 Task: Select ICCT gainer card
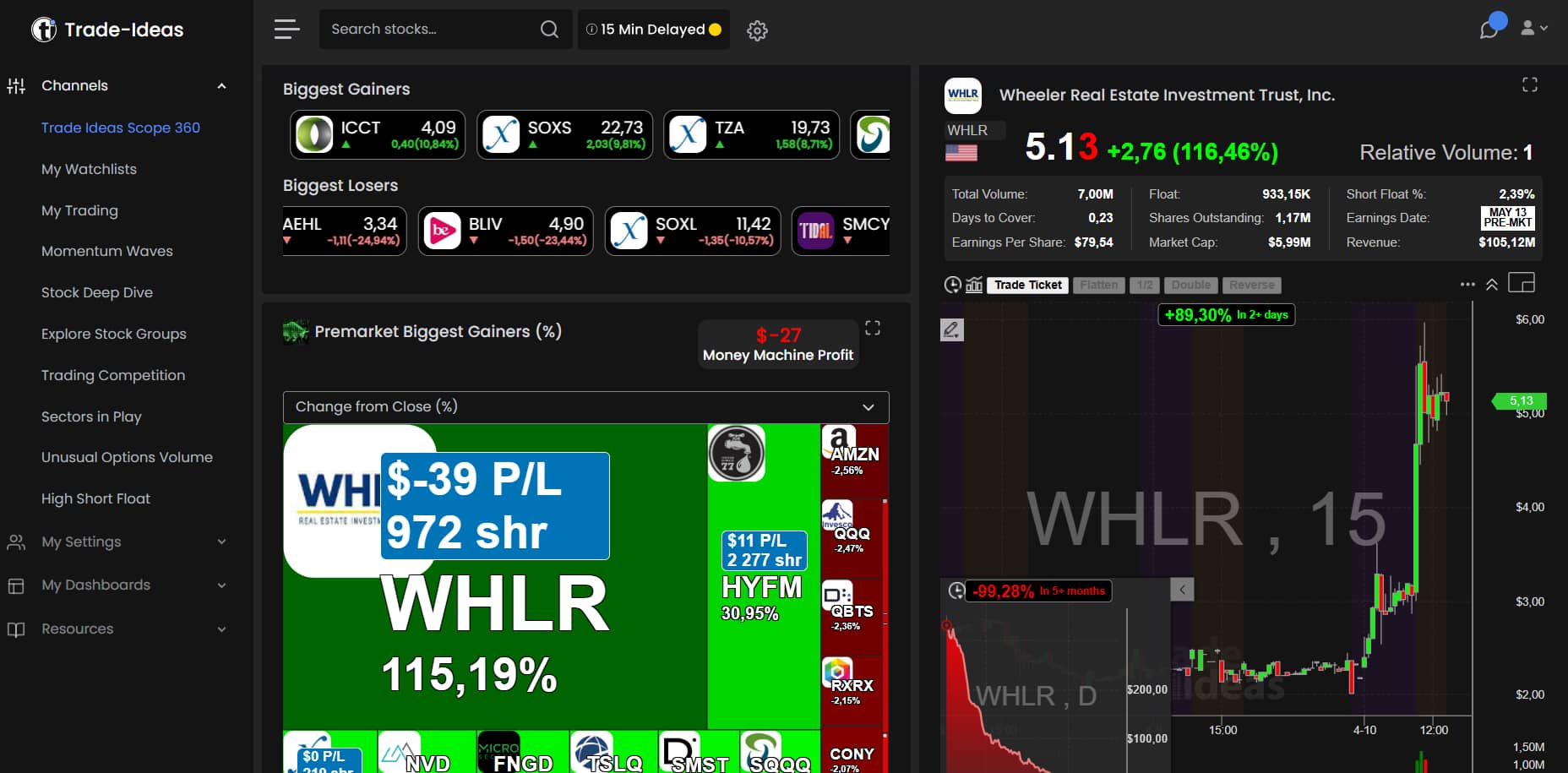tap(378, 134)
